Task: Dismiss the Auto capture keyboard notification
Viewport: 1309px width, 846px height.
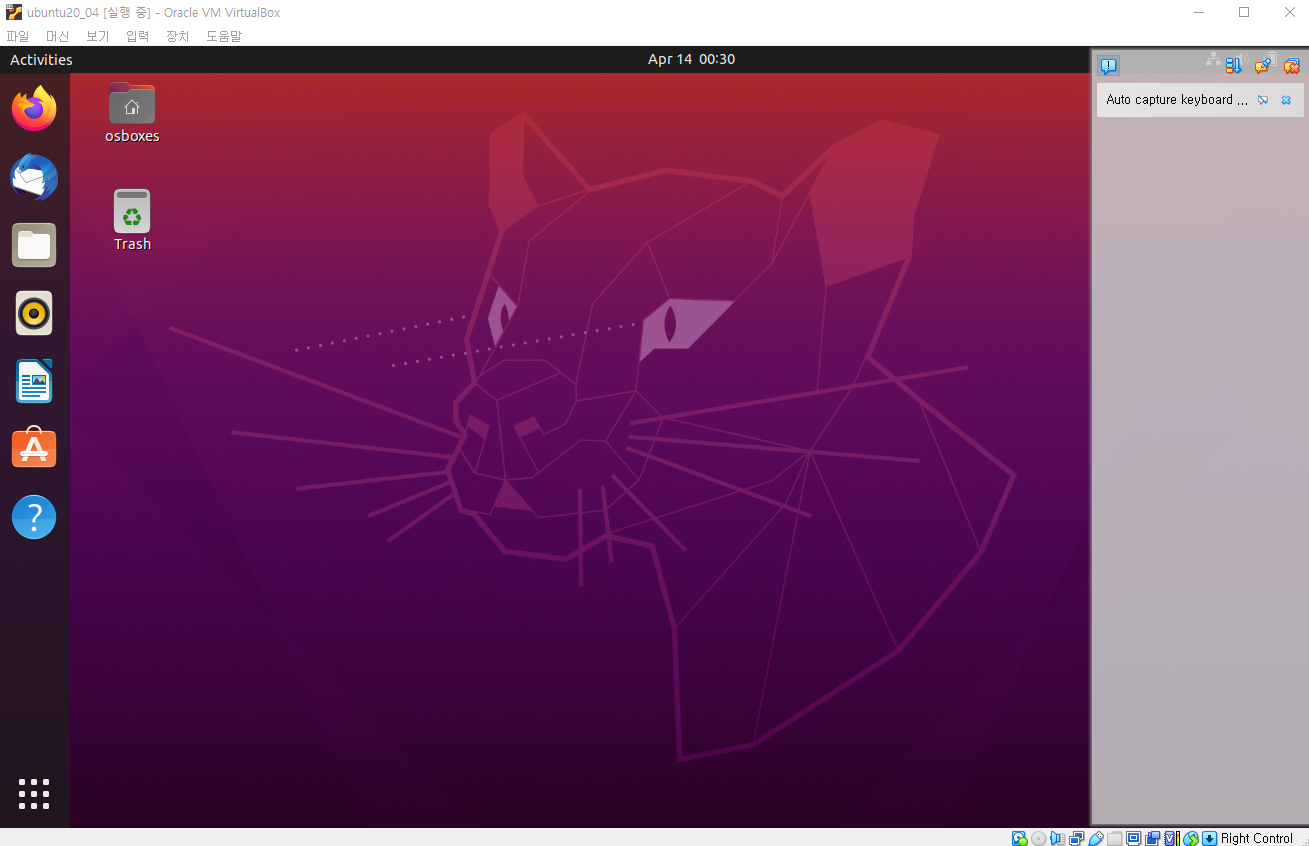Action: (1286, 100)
